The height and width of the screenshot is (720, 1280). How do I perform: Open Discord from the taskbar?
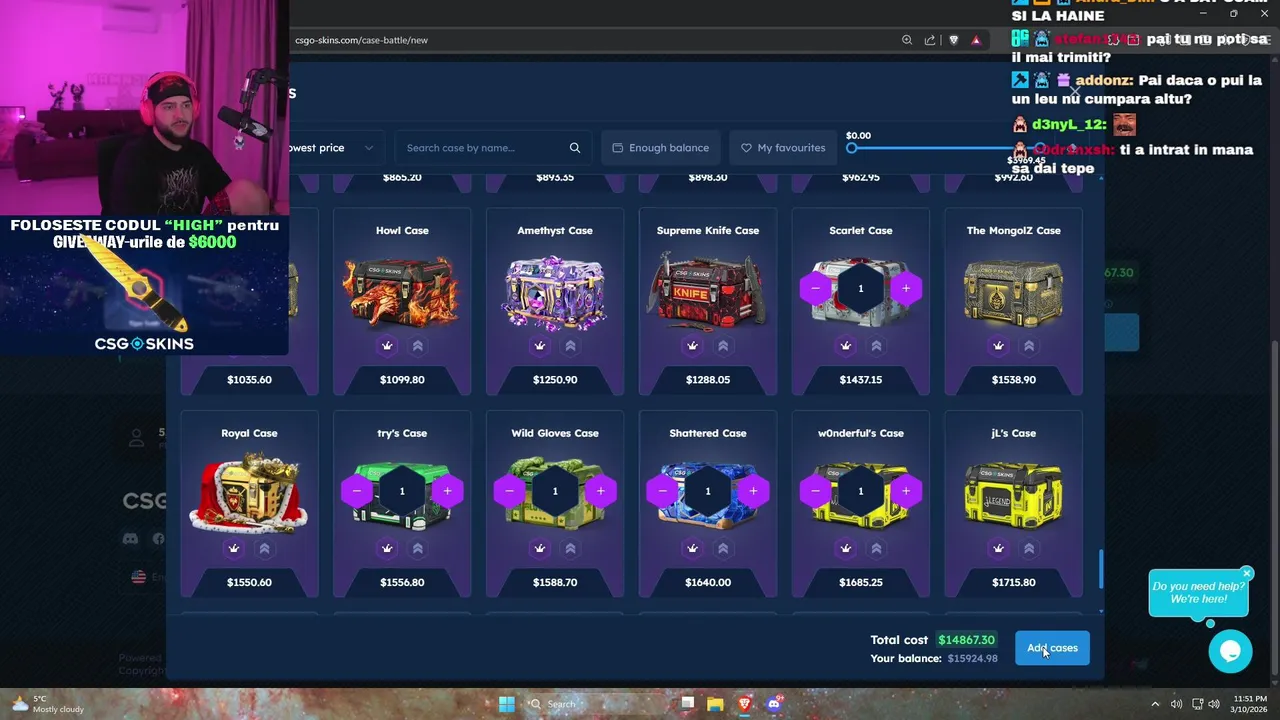click(x=773, y=704)
